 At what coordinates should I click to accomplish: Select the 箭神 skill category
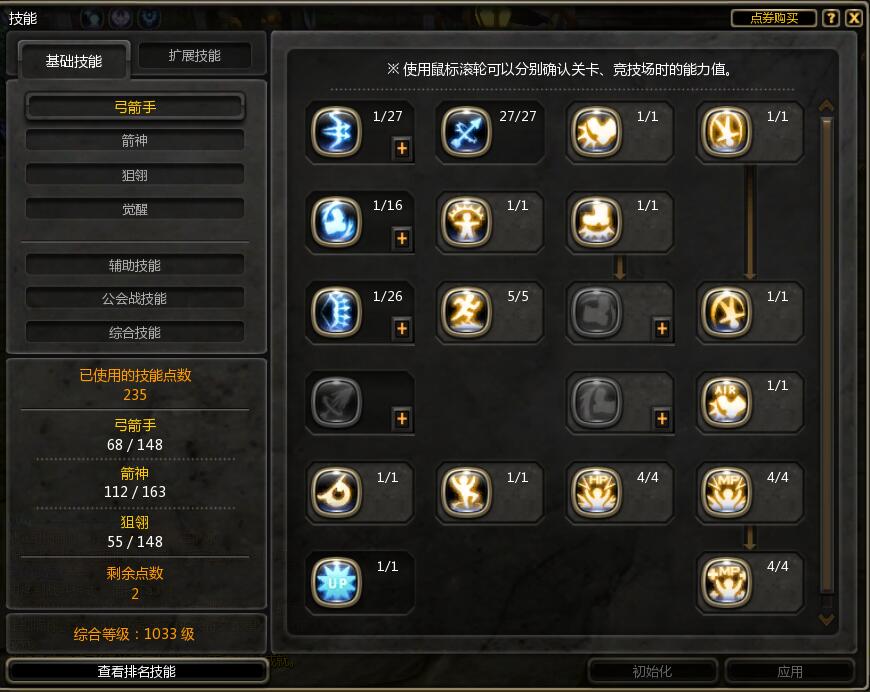(x=134, y=140)
